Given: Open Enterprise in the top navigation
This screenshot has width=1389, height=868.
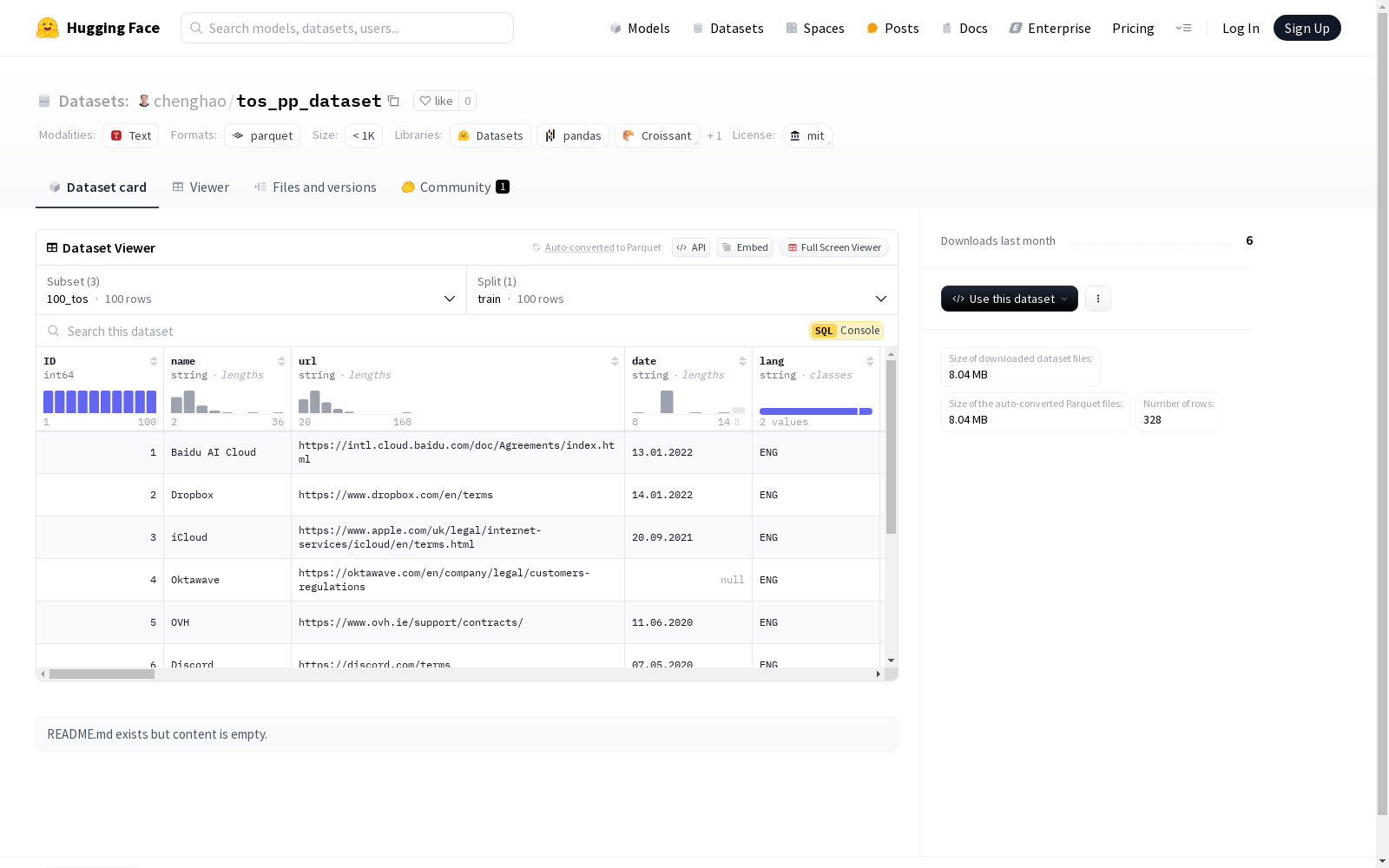Looking at the screenshot, I should (1050, 28).
